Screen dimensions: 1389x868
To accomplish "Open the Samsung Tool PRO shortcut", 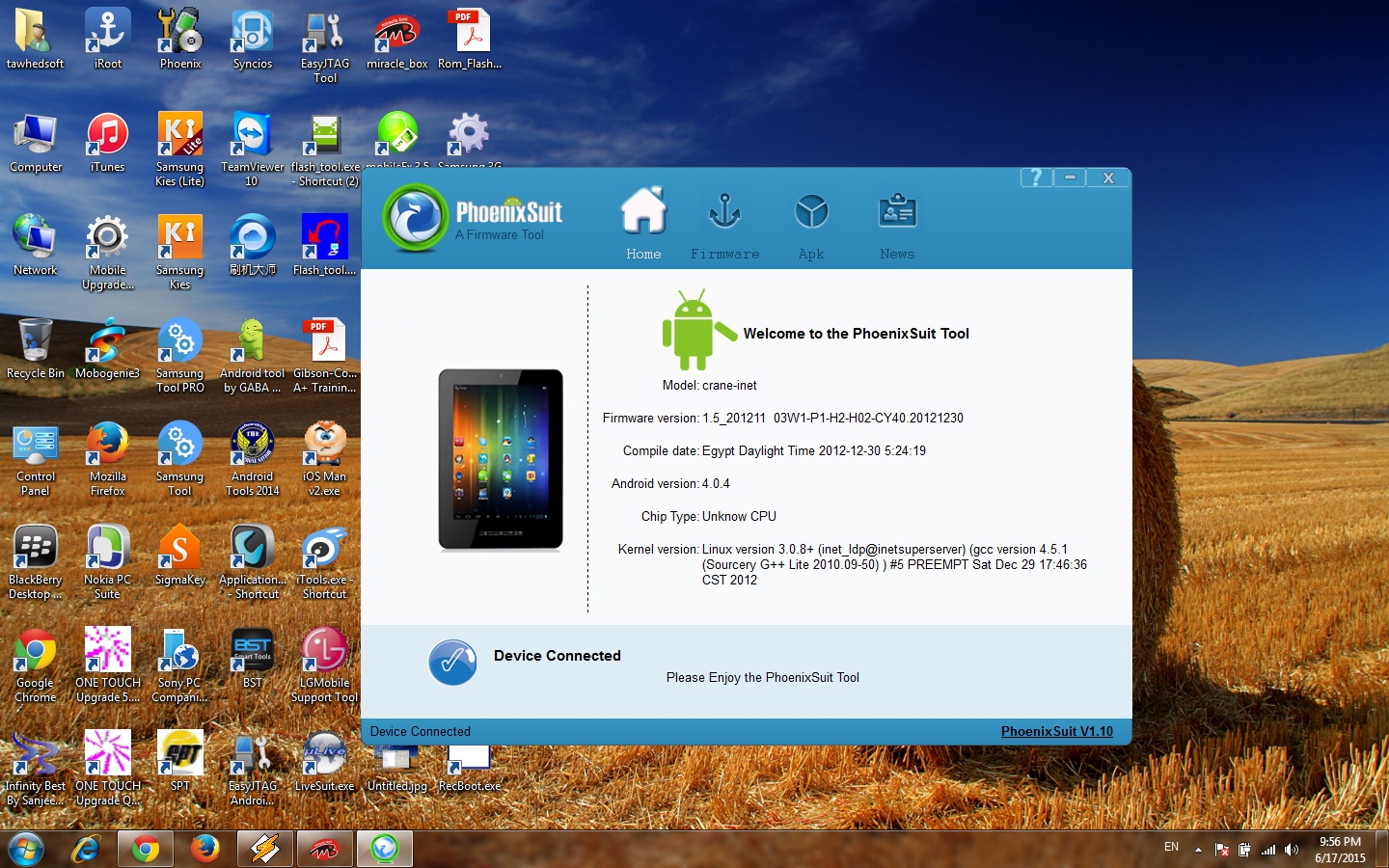I will coord(180,356).
